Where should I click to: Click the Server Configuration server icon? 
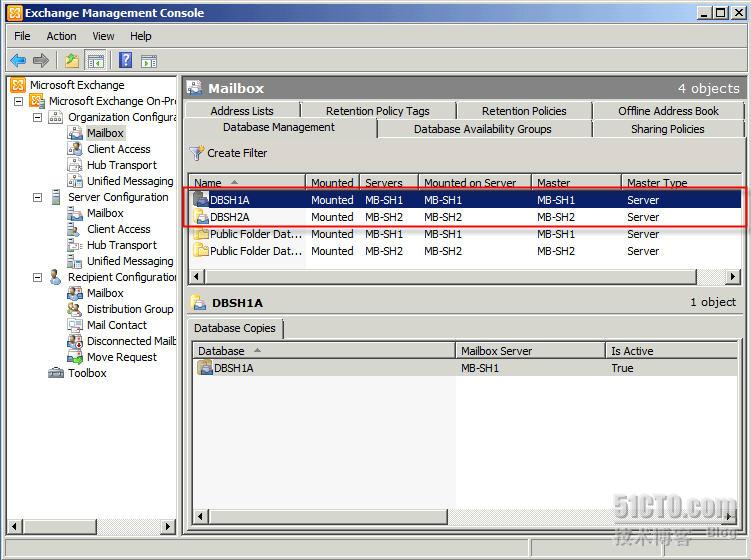tap(56, 197)
